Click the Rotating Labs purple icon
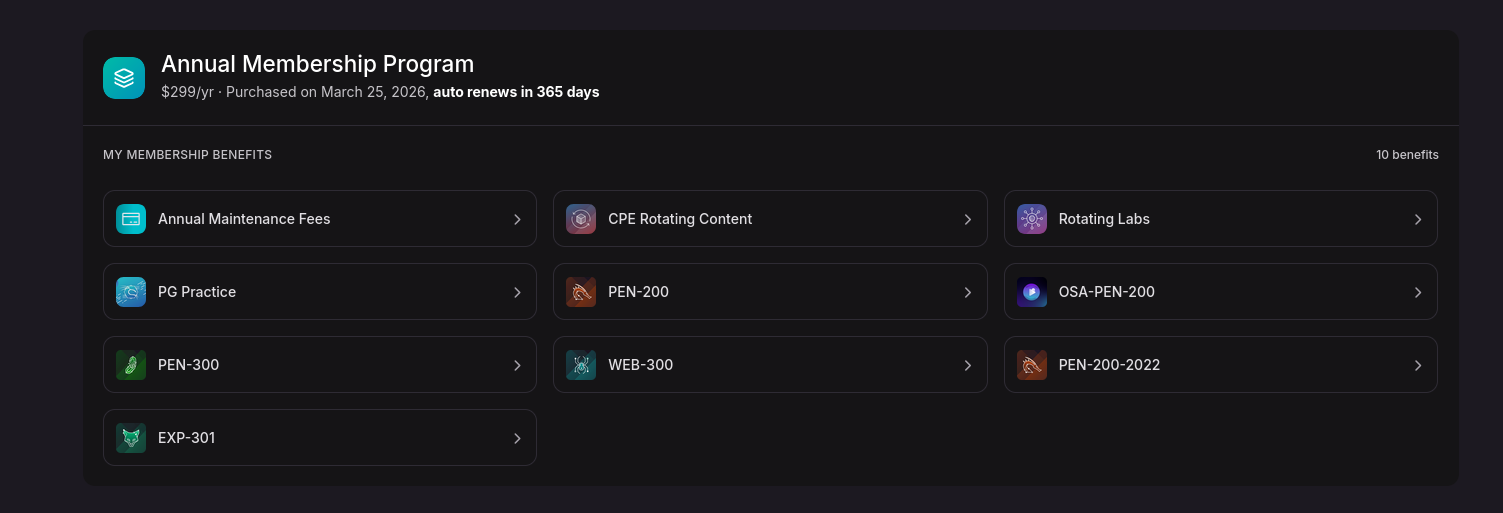 (1032, 219)
